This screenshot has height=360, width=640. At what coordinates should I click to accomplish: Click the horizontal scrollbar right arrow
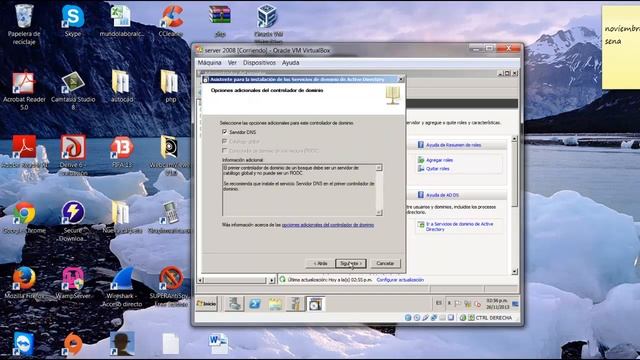click(272, 280)
